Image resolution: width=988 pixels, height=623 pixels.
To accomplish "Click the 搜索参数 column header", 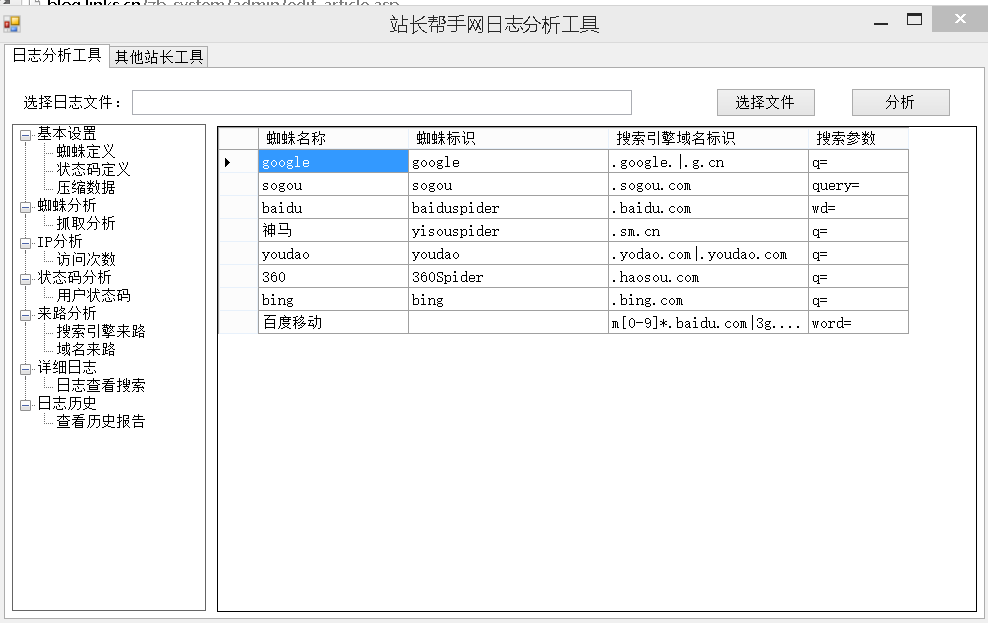I will coord(858,139).
